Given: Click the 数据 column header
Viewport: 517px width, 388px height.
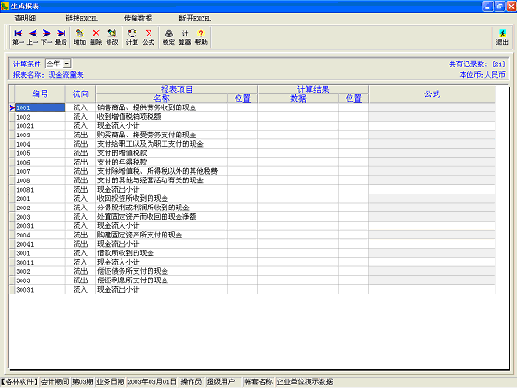Looking at the screenshot, I should pyautogui.click(x=298, y=98).
